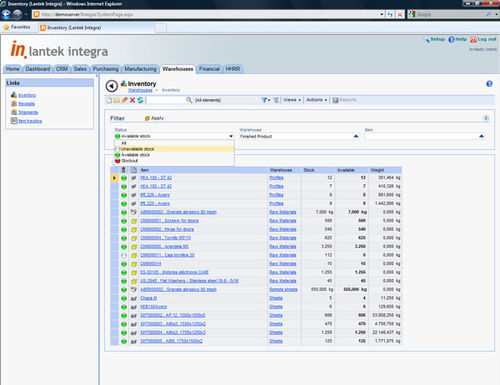This screenshot has height=385, width=500.
Task: Click the Warehouses breadcrumb link
Action: pyautogui.click(x=140, y=90)
